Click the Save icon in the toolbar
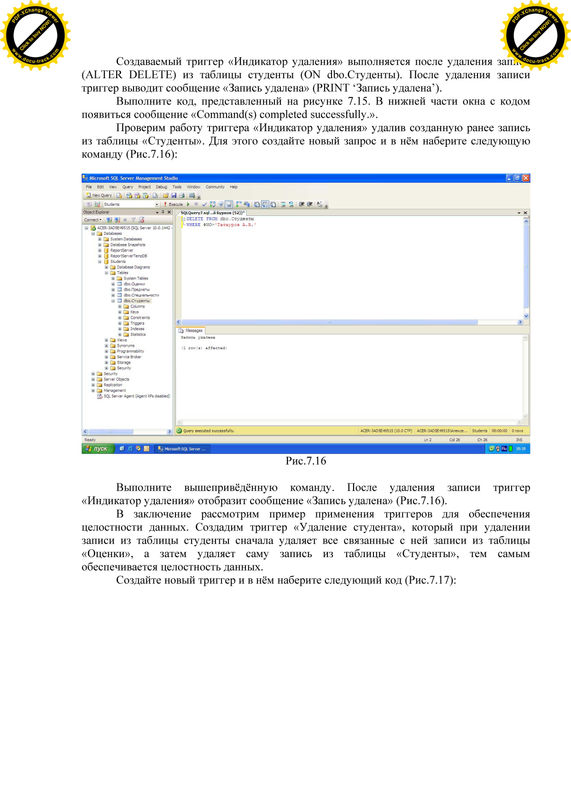The image size is (571, 807). pyautogui.click(x=174, y=196)
